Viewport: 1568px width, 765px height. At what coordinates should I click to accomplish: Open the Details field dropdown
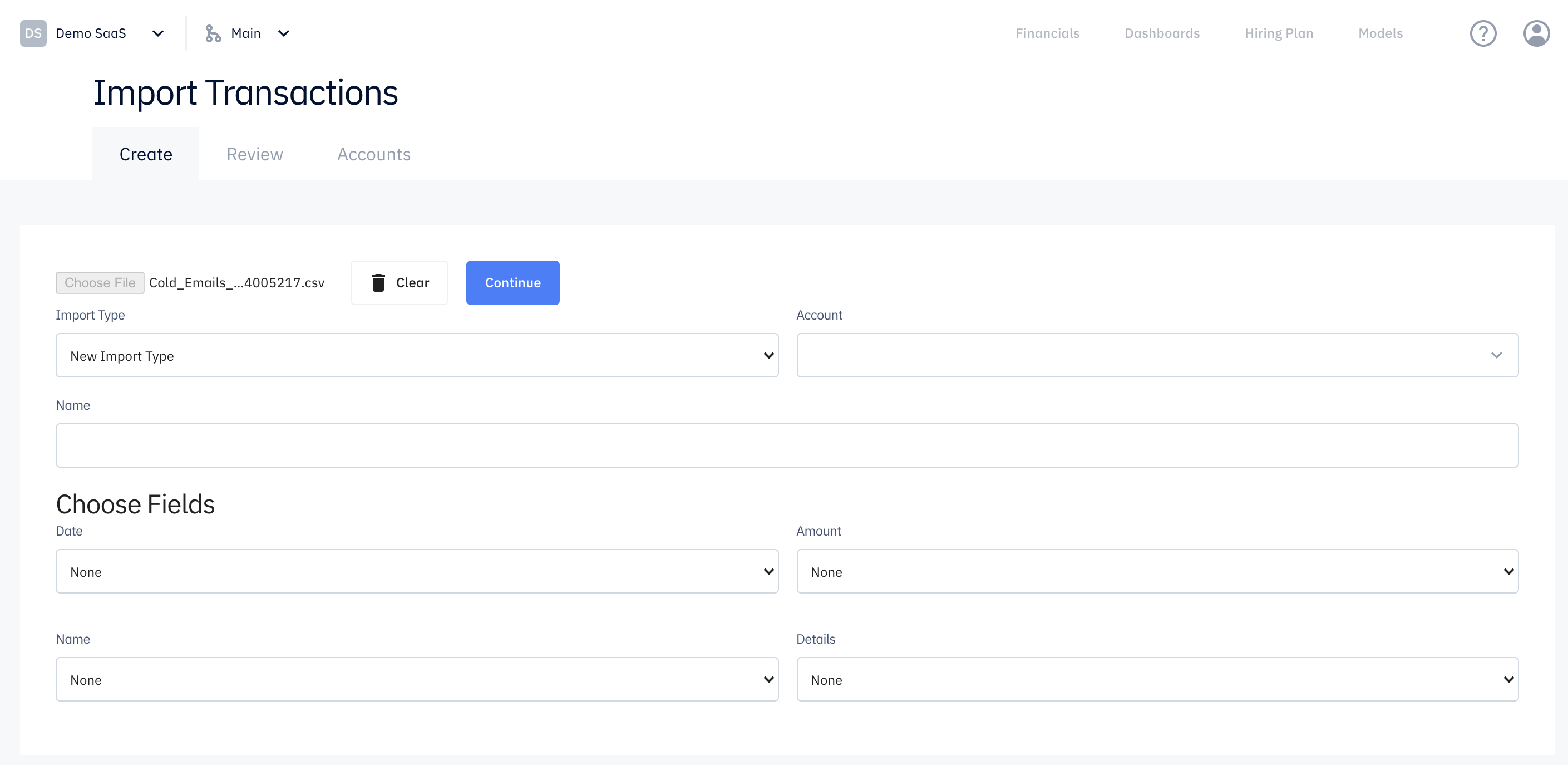pos(1157,679)
